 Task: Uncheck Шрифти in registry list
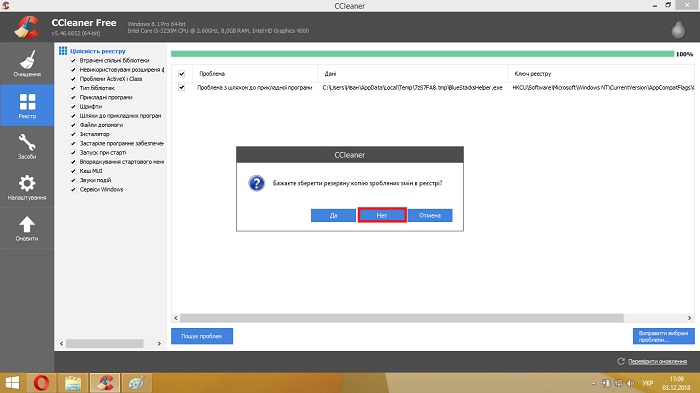[73, 106]
